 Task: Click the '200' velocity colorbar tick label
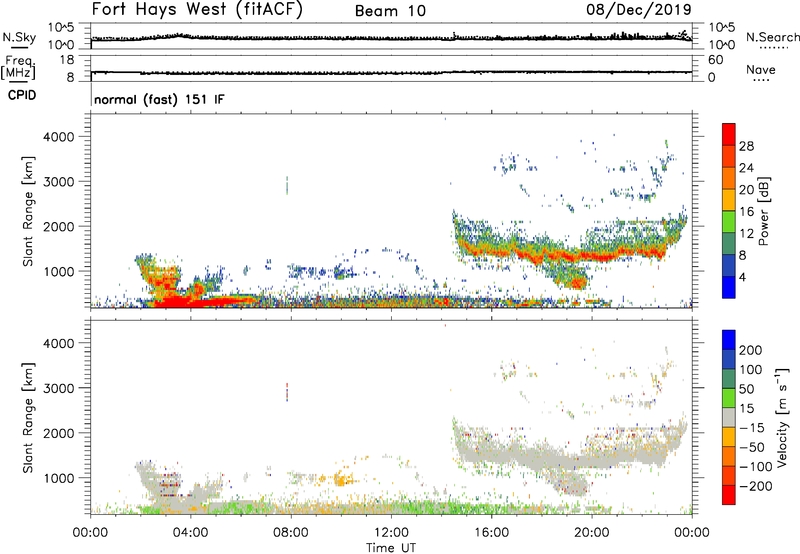click(x=751, y=350)
